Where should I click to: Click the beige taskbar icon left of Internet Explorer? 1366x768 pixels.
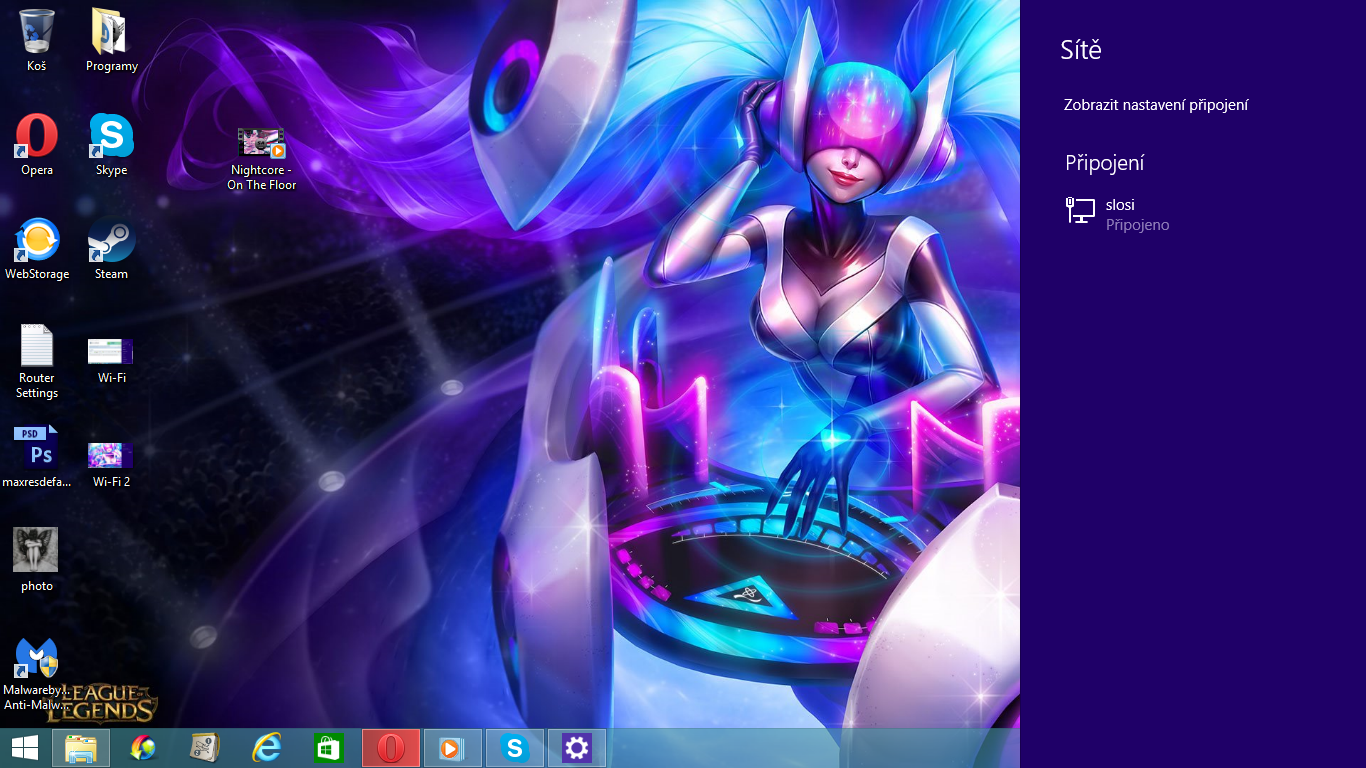click(205, 748)
